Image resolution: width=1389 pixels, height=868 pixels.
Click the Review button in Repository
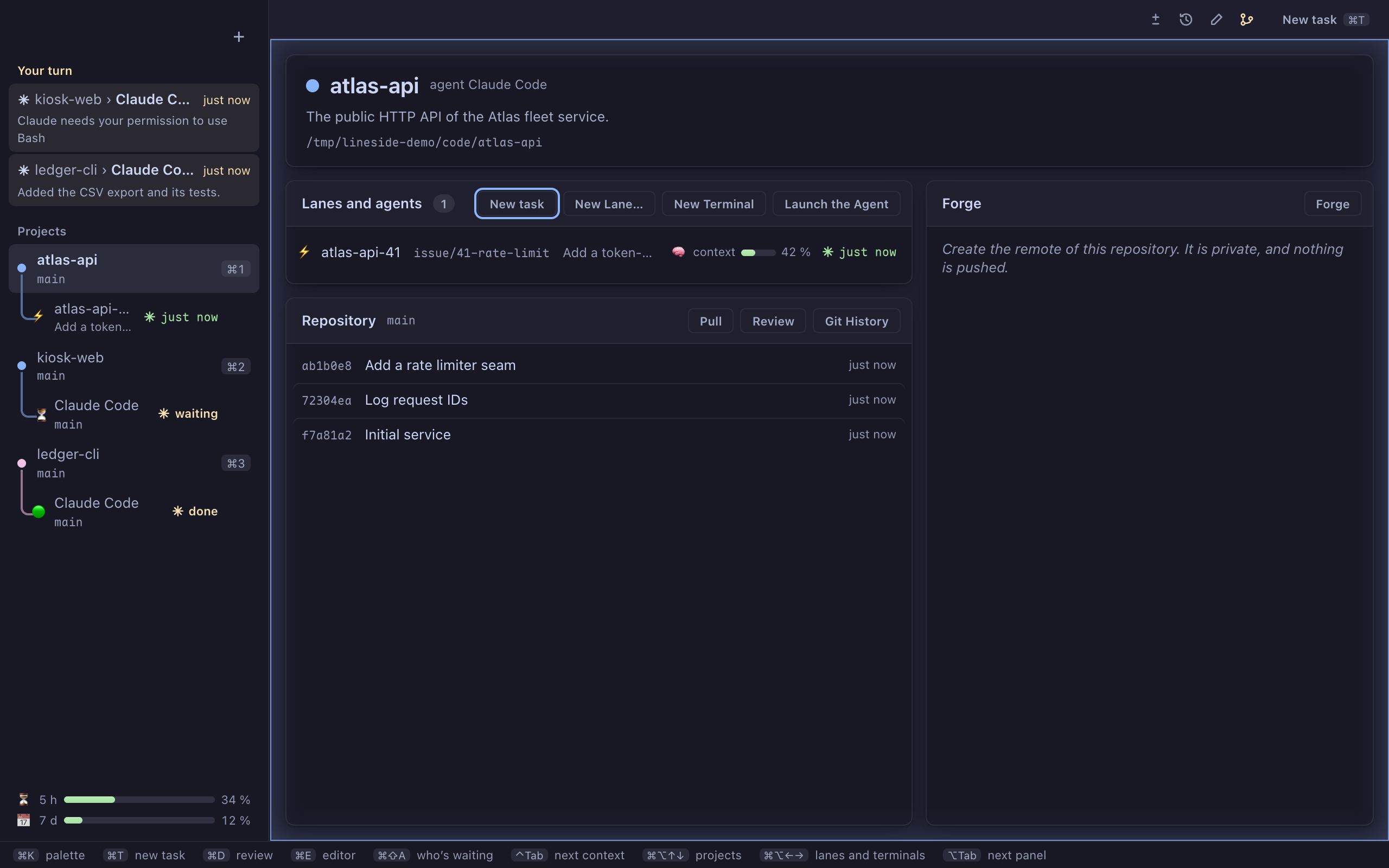pos(773,321)
